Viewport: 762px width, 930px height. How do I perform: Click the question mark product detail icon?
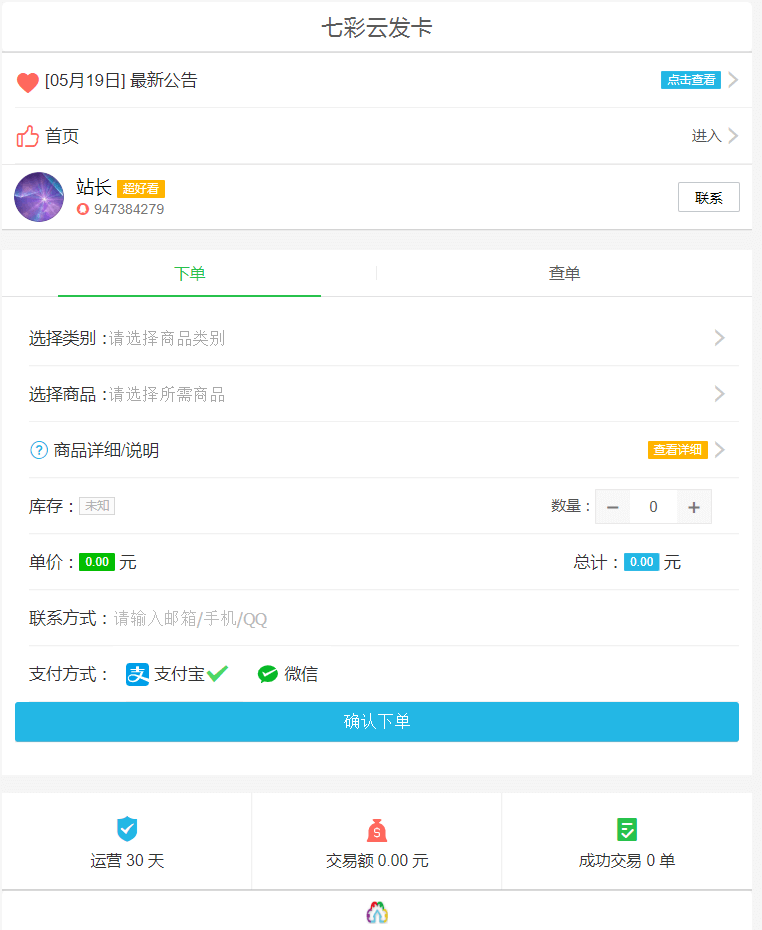pos(39,450)
